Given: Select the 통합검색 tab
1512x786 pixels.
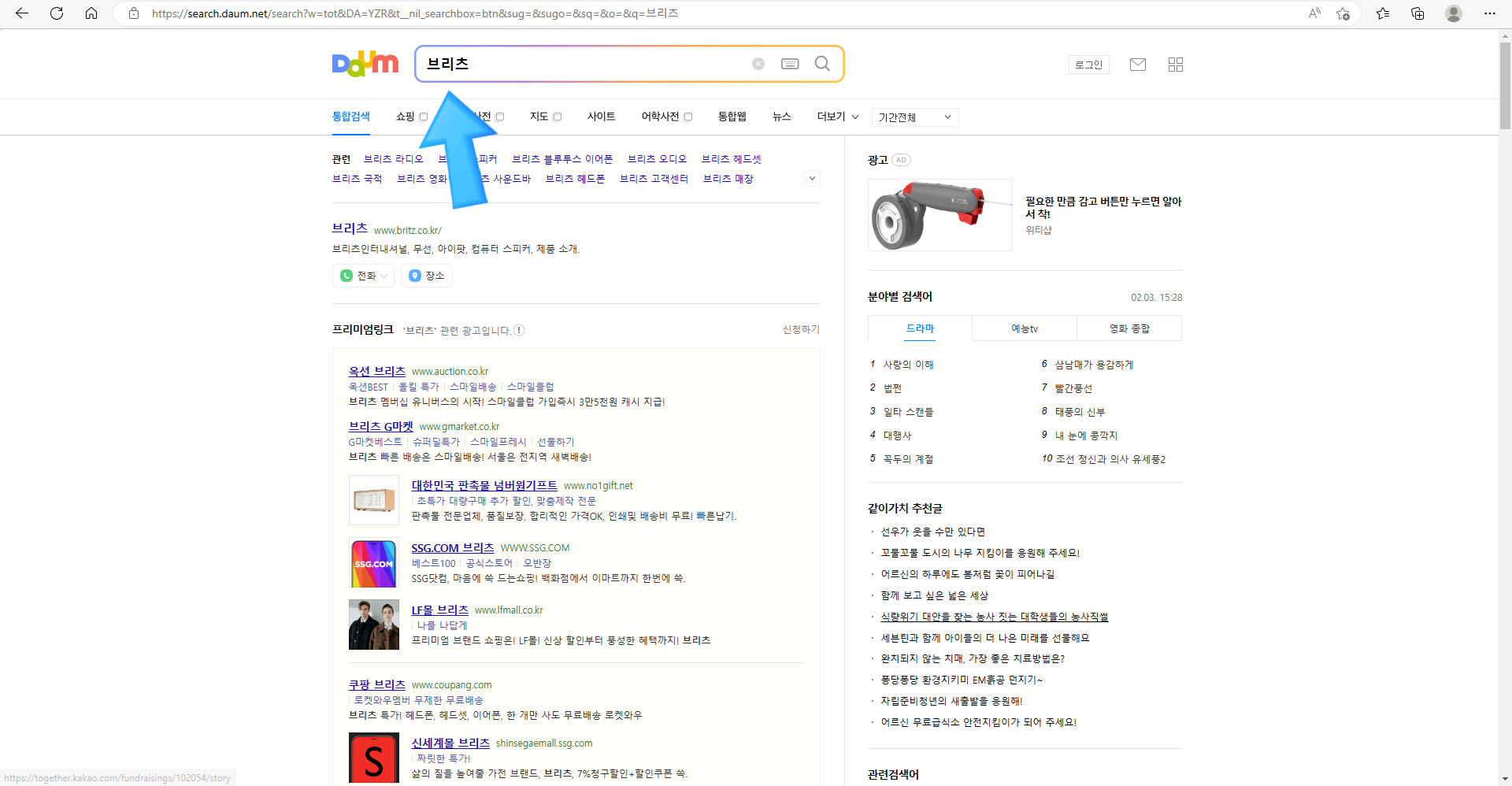Looking at the screenshot, I should pos(351,117).
